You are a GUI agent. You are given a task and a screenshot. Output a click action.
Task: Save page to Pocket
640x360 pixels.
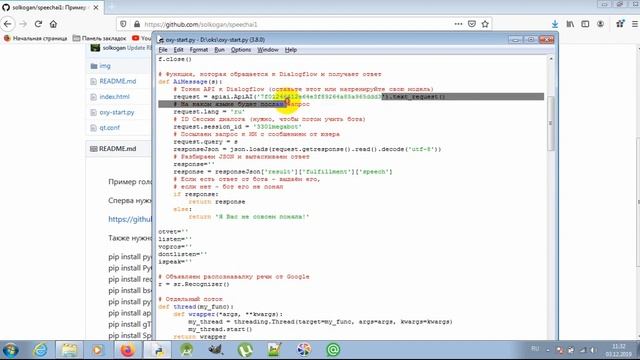(x=472, y=24)
